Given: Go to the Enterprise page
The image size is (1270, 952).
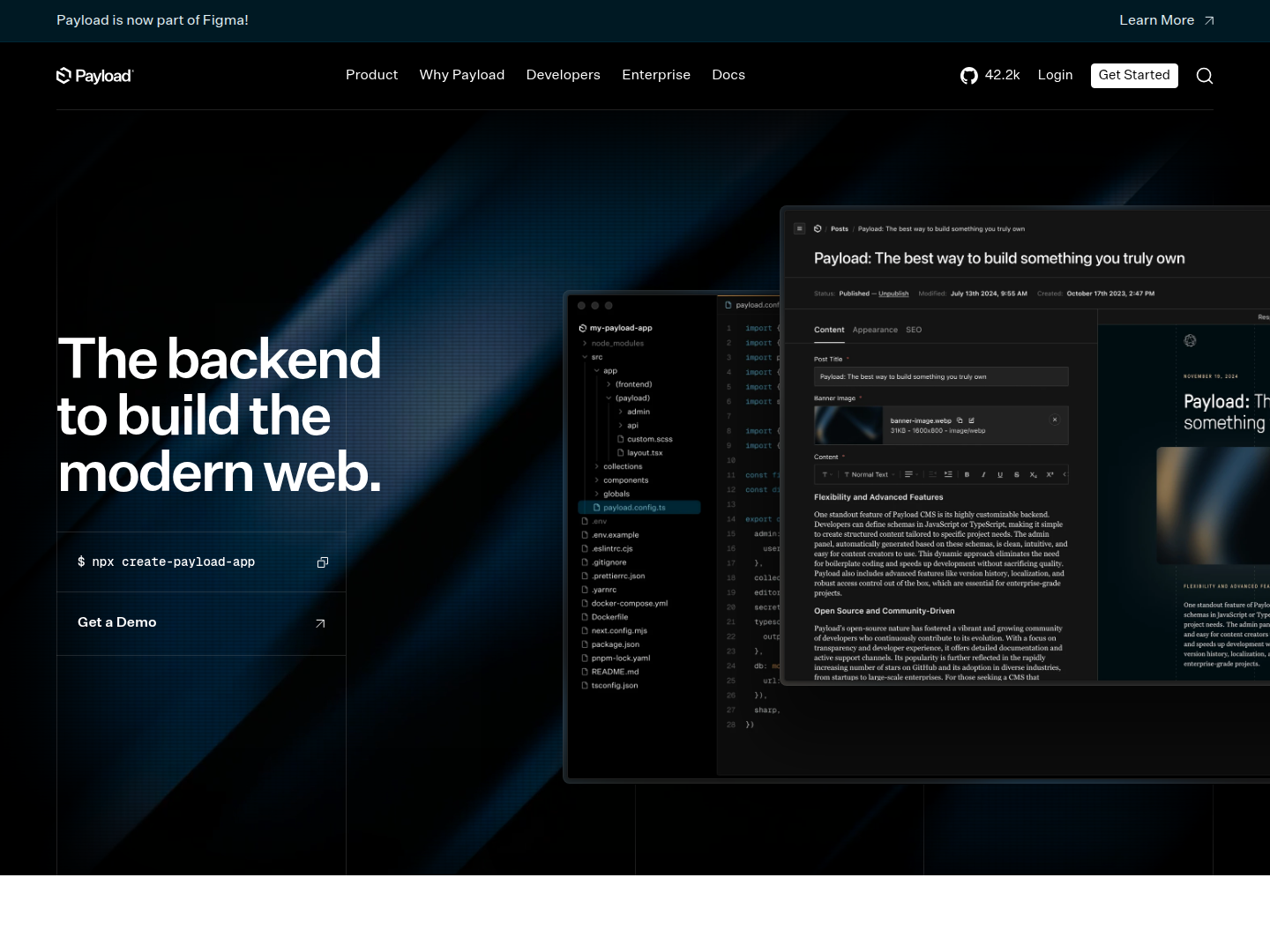Looking at the screenshot, I should pyautogui.click(x=656, y=75).
